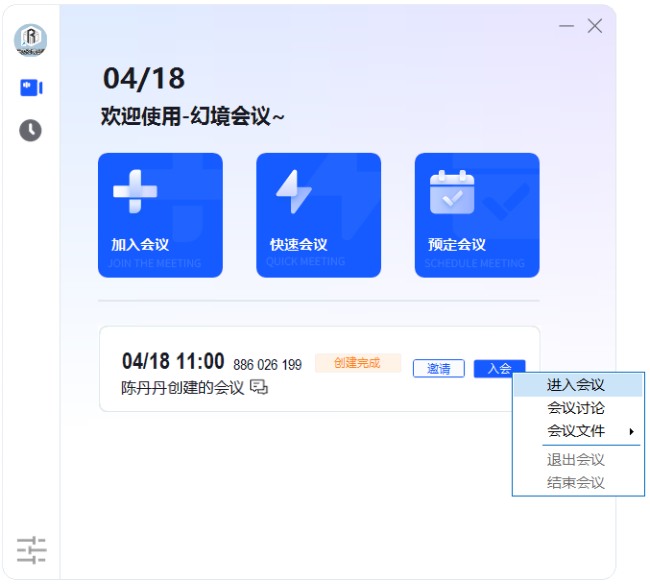650x584 pixels.
Task: Click the 创建完成 status badge
Action: coord(357,363)
